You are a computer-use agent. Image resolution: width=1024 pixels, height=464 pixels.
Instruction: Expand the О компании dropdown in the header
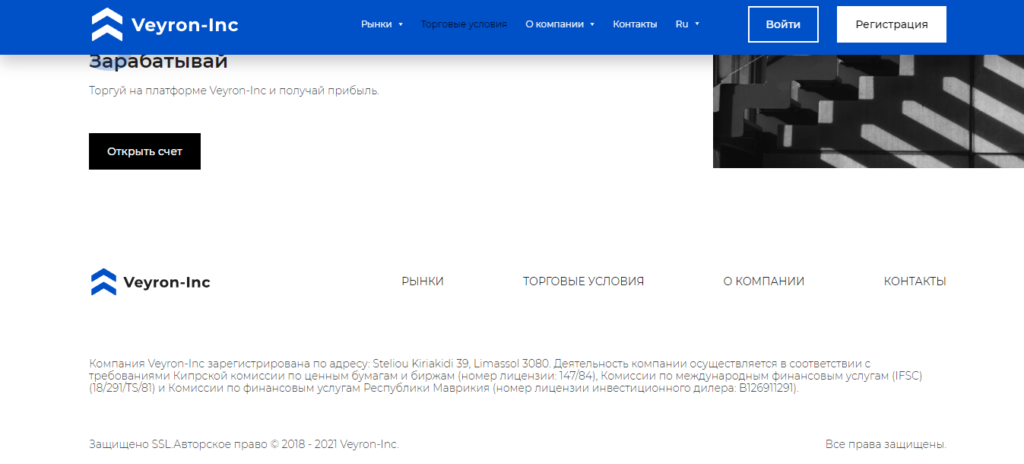coord(560,24)
